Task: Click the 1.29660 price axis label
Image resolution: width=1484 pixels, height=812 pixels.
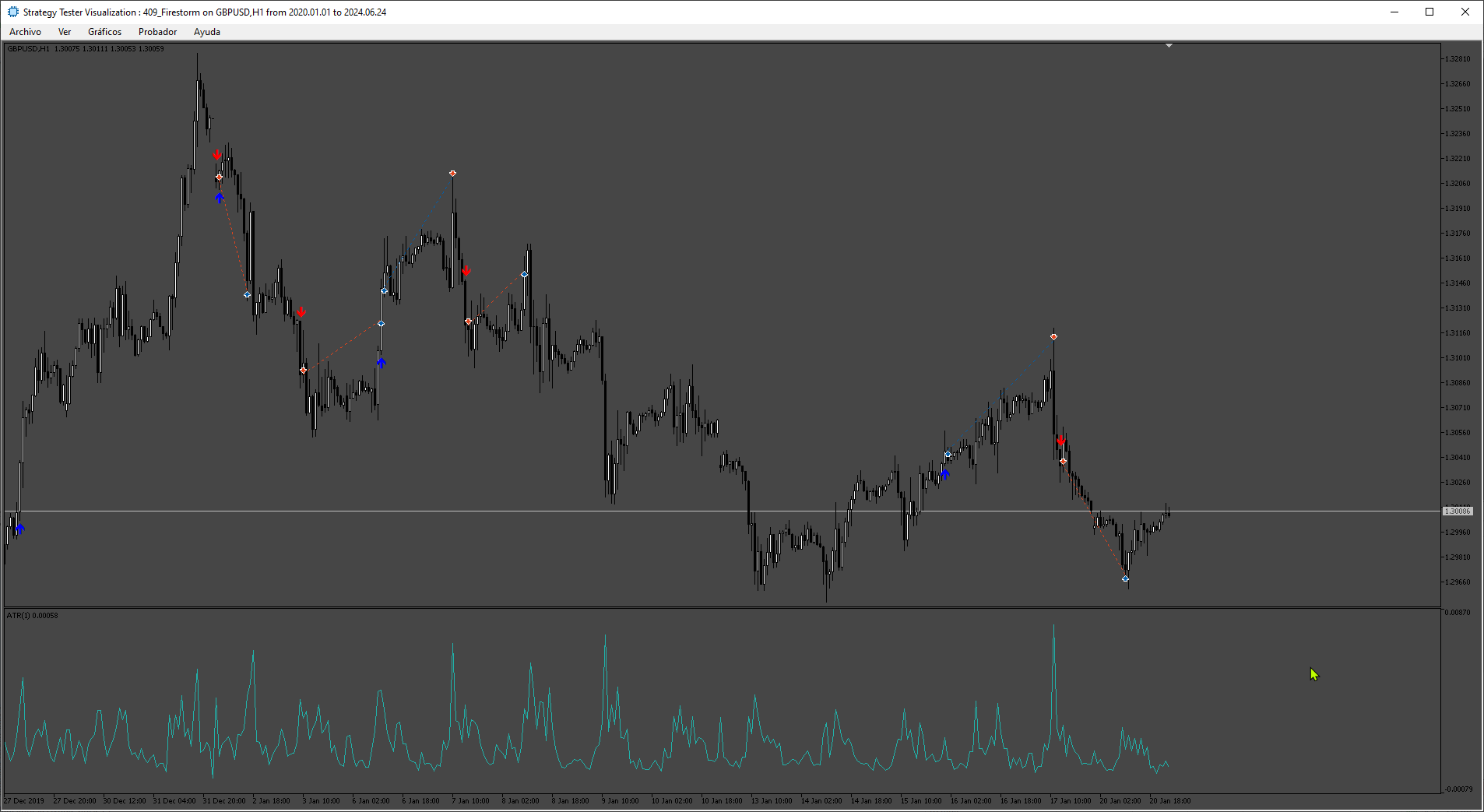Action: [1458, 582]
